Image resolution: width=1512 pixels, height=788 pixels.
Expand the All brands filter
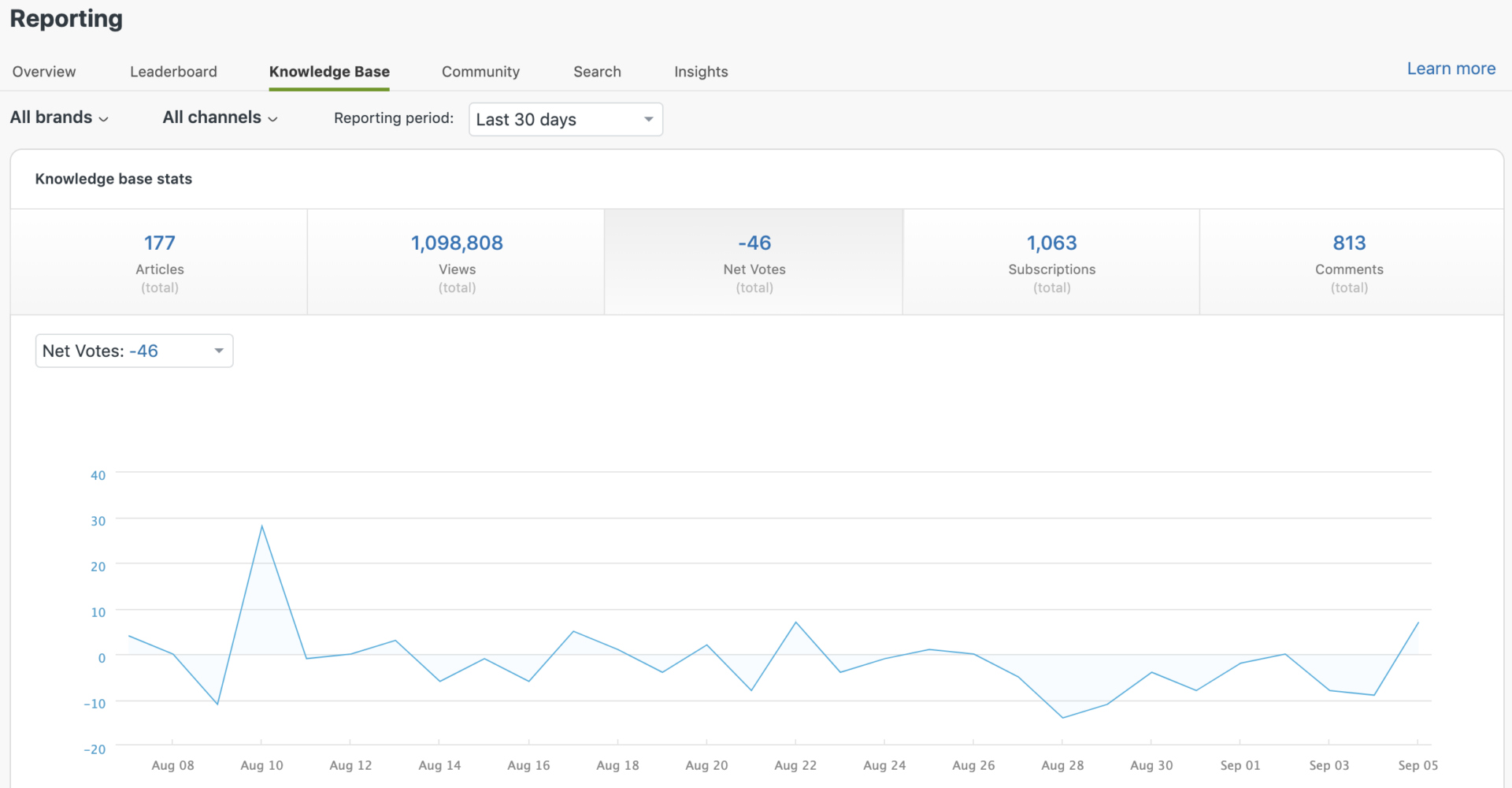pos(59,117)
